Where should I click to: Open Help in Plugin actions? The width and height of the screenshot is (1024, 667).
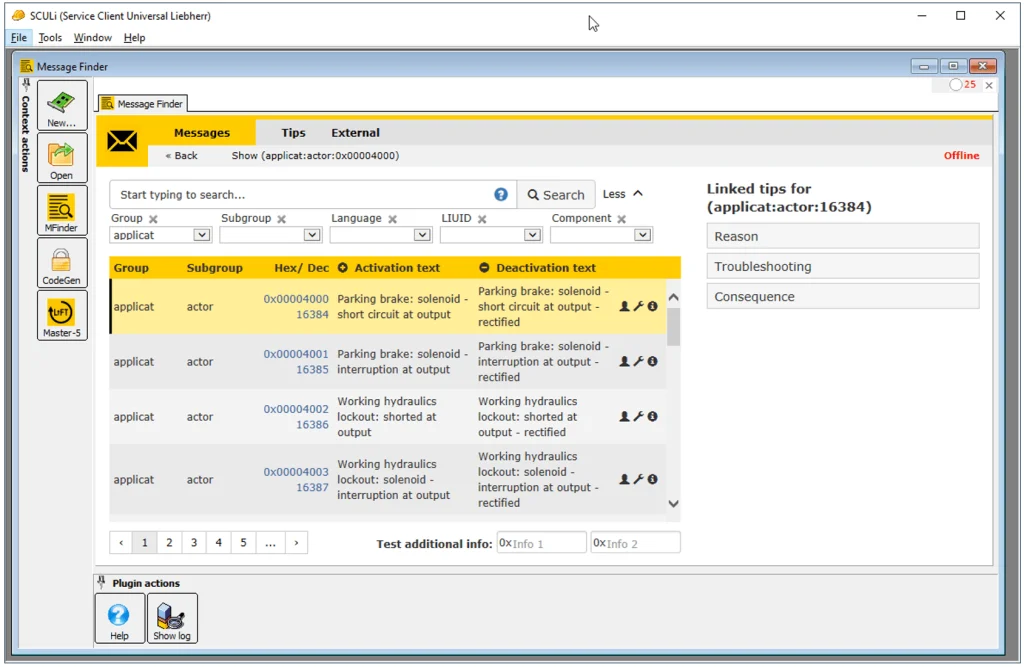[x=119, y=617]
